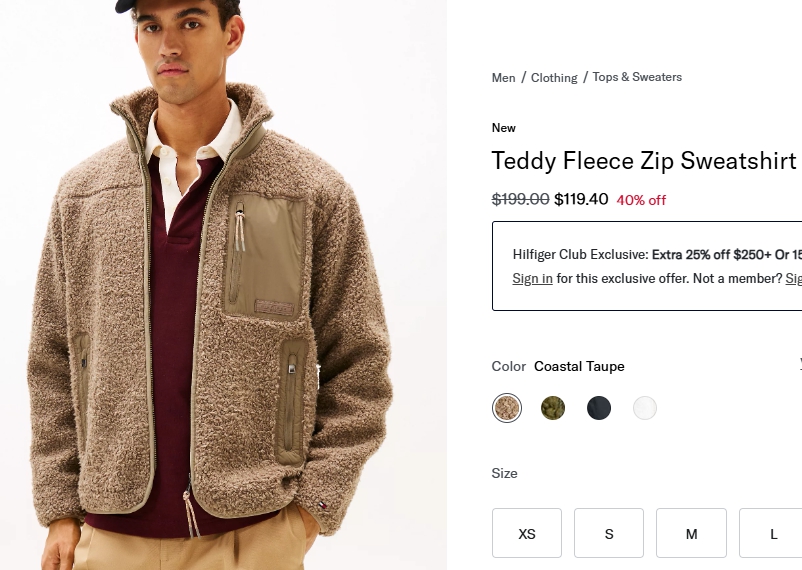The width and height of the screenshot is (802, 570).
Task: Click the cut-off sign-up link after "Not a member?"
Action: [x=793, y=279]
